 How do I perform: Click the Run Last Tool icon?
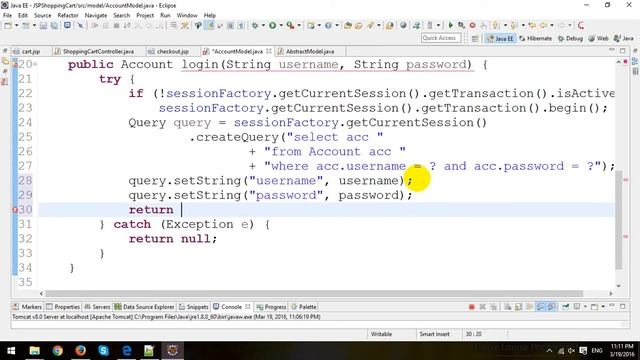pyautogui.click(x=290, y=26)
